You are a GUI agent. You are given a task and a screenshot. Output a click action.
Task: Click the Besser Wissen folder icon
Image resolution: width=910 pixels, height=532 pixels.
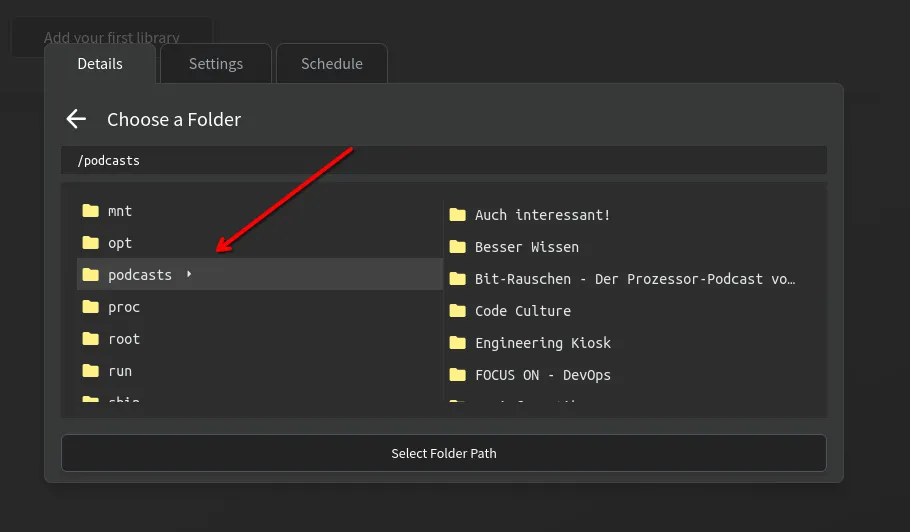point(458,247)
